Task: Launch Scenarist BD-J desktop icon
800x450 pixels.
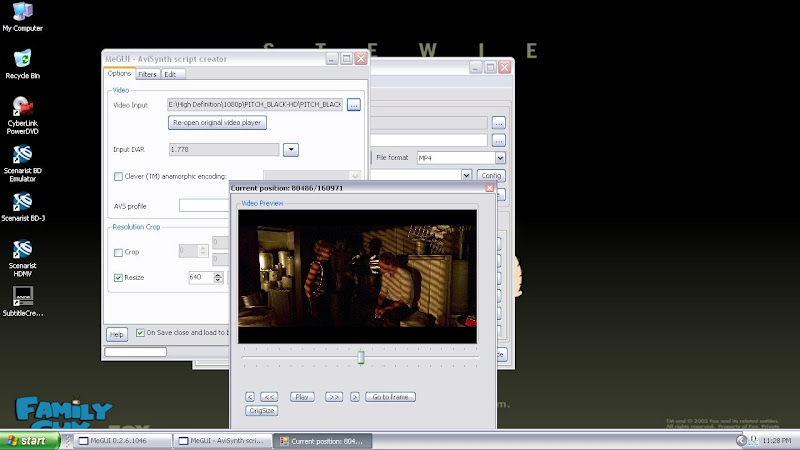Action: click(x=22, y=207)
